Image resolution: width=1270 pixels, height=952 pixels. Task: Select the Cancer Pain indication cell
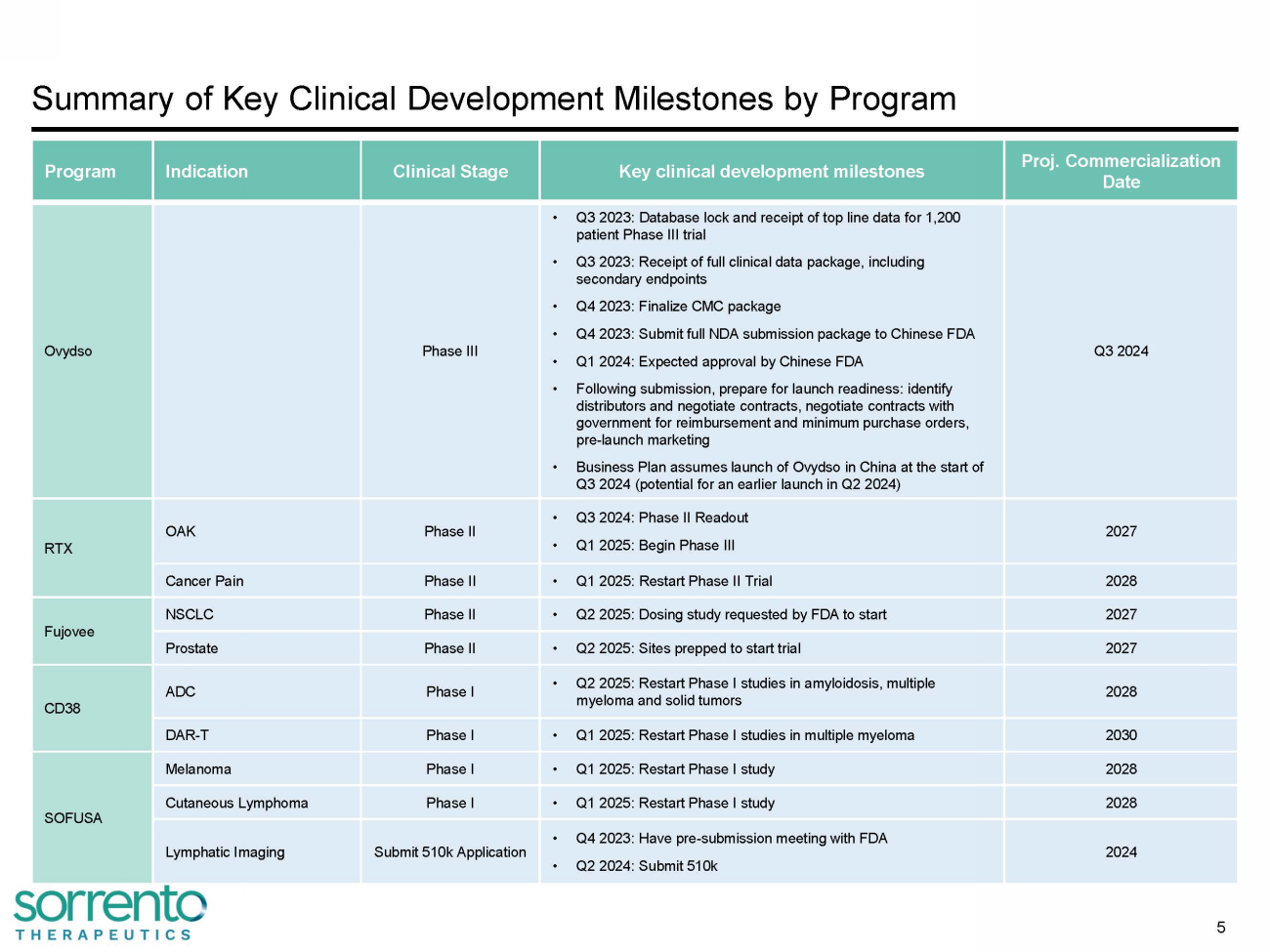coord(204,581)
